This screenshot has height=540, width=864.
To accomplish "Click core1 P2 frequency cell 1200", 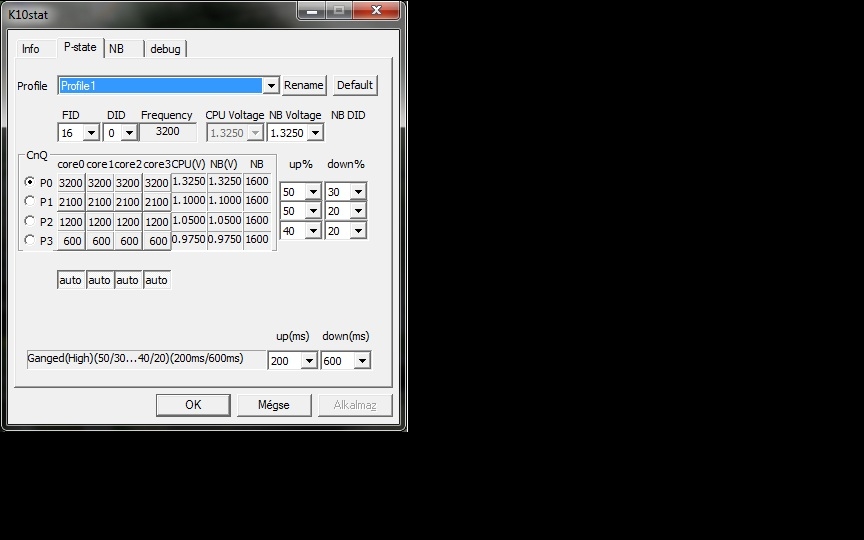I will point(100,222).
